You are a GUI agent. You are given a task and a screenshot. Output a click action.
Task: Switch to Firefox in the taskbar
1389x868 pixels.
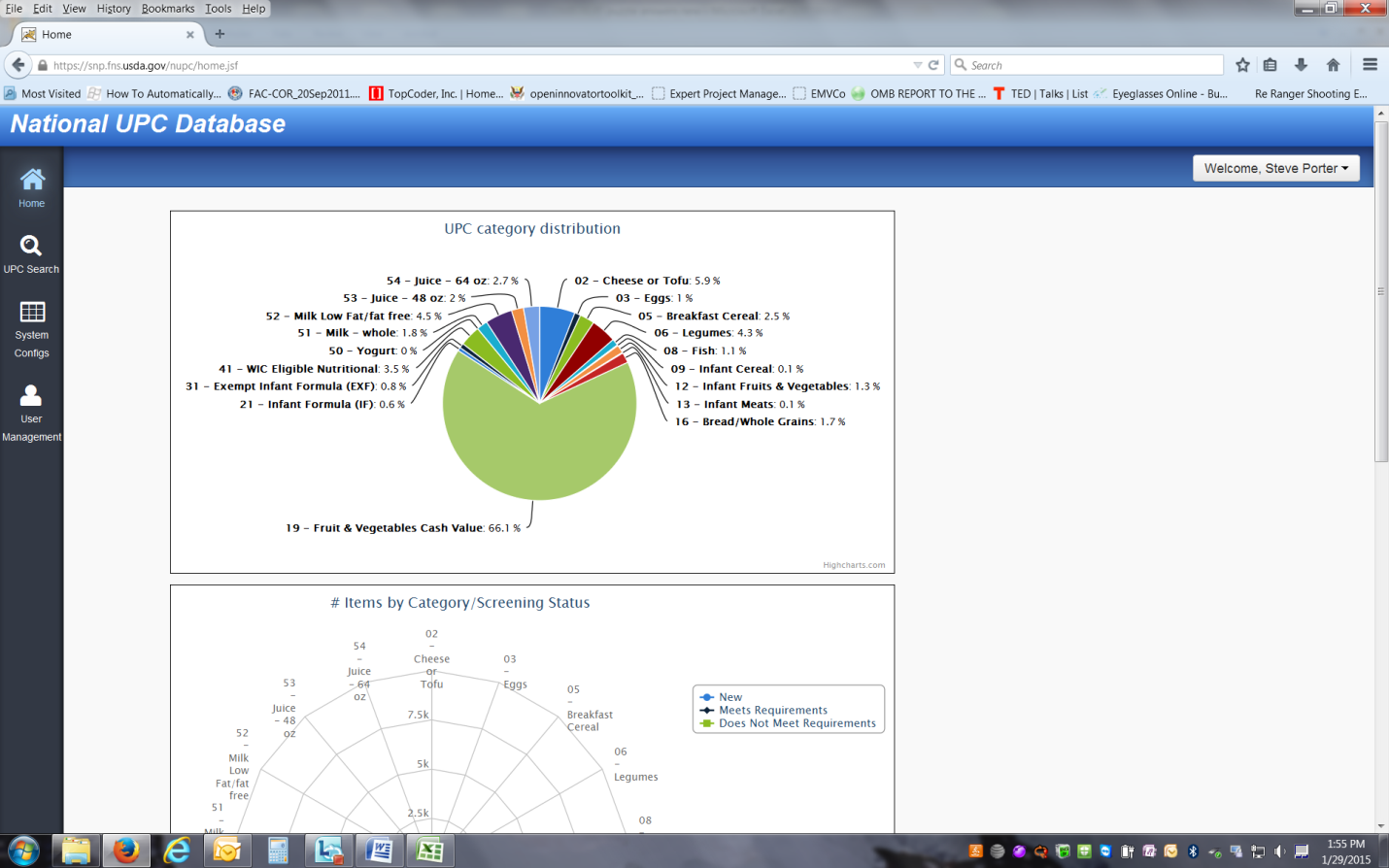point(126,851)
